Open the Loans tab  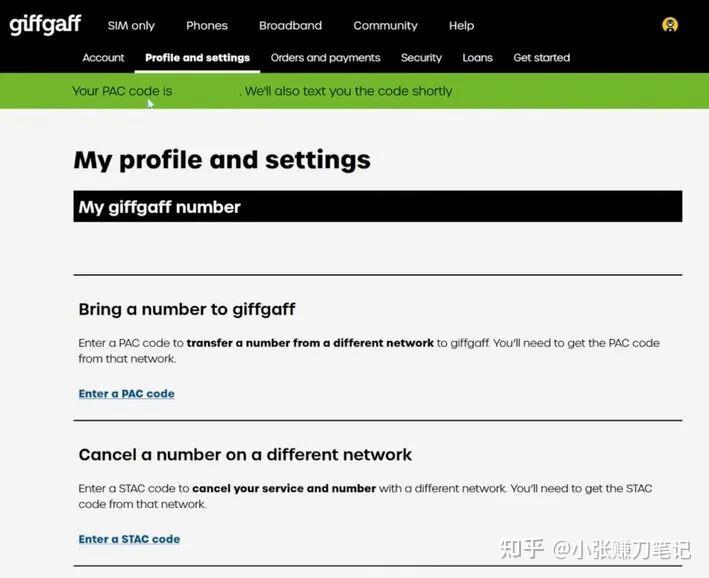pos(477,58)
